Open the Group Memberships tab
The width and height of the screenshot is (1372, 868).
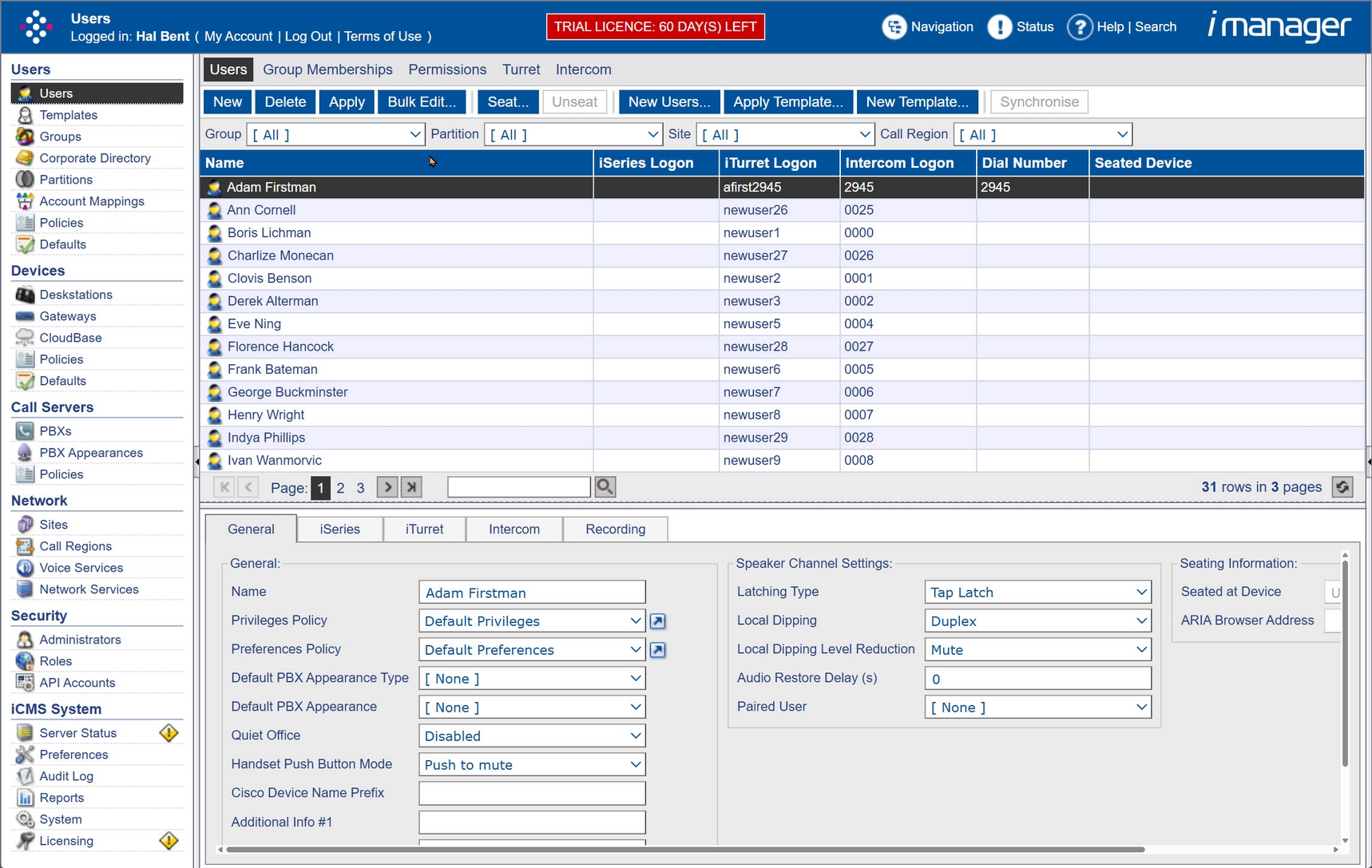coord(327,69)
